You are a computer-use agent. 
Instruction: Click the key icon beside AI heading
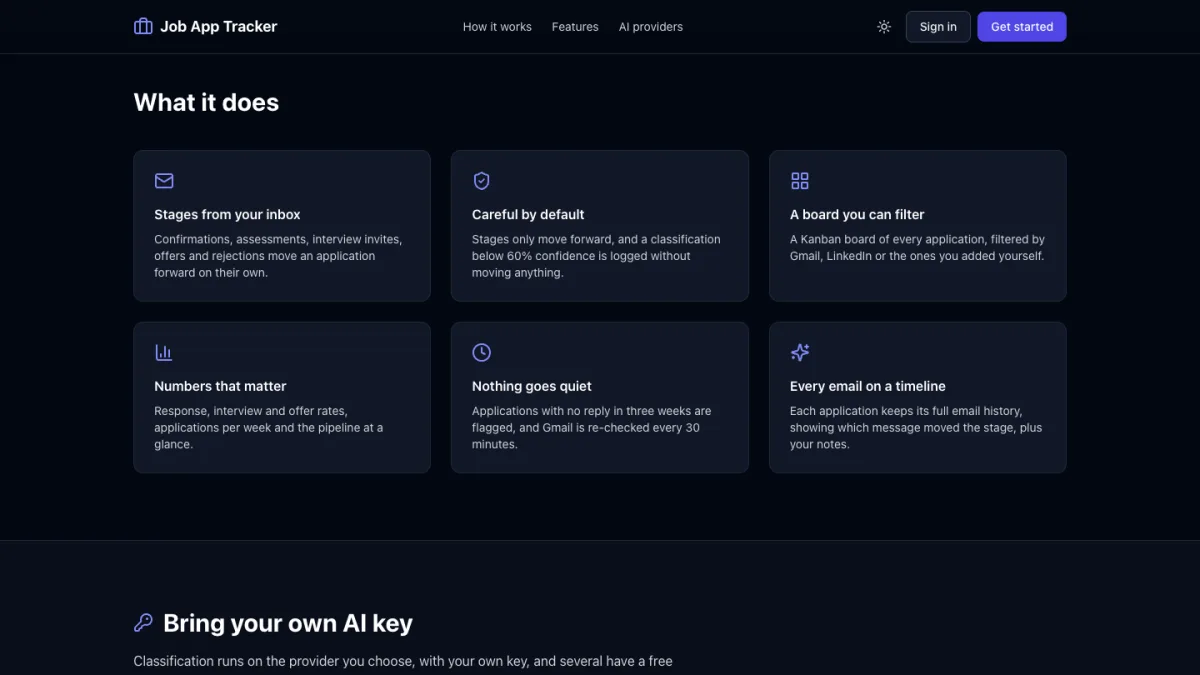[x=143, y=623]
